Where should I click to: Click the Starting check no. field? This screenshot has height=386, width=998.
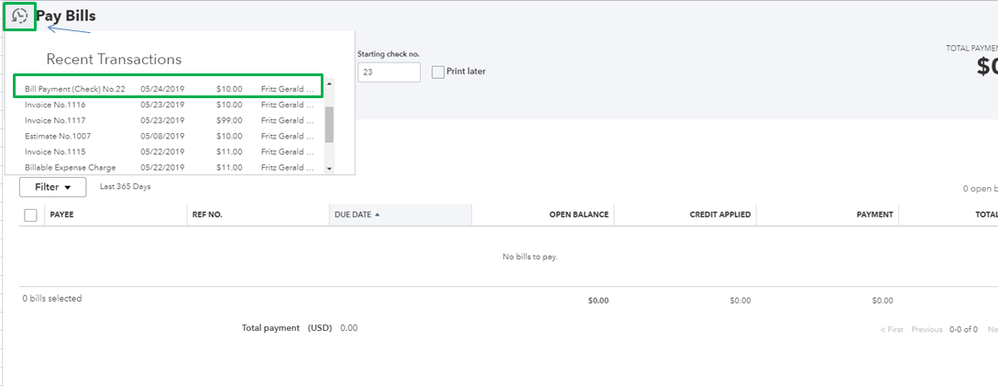pyautogui.click(x=389, y=72)
